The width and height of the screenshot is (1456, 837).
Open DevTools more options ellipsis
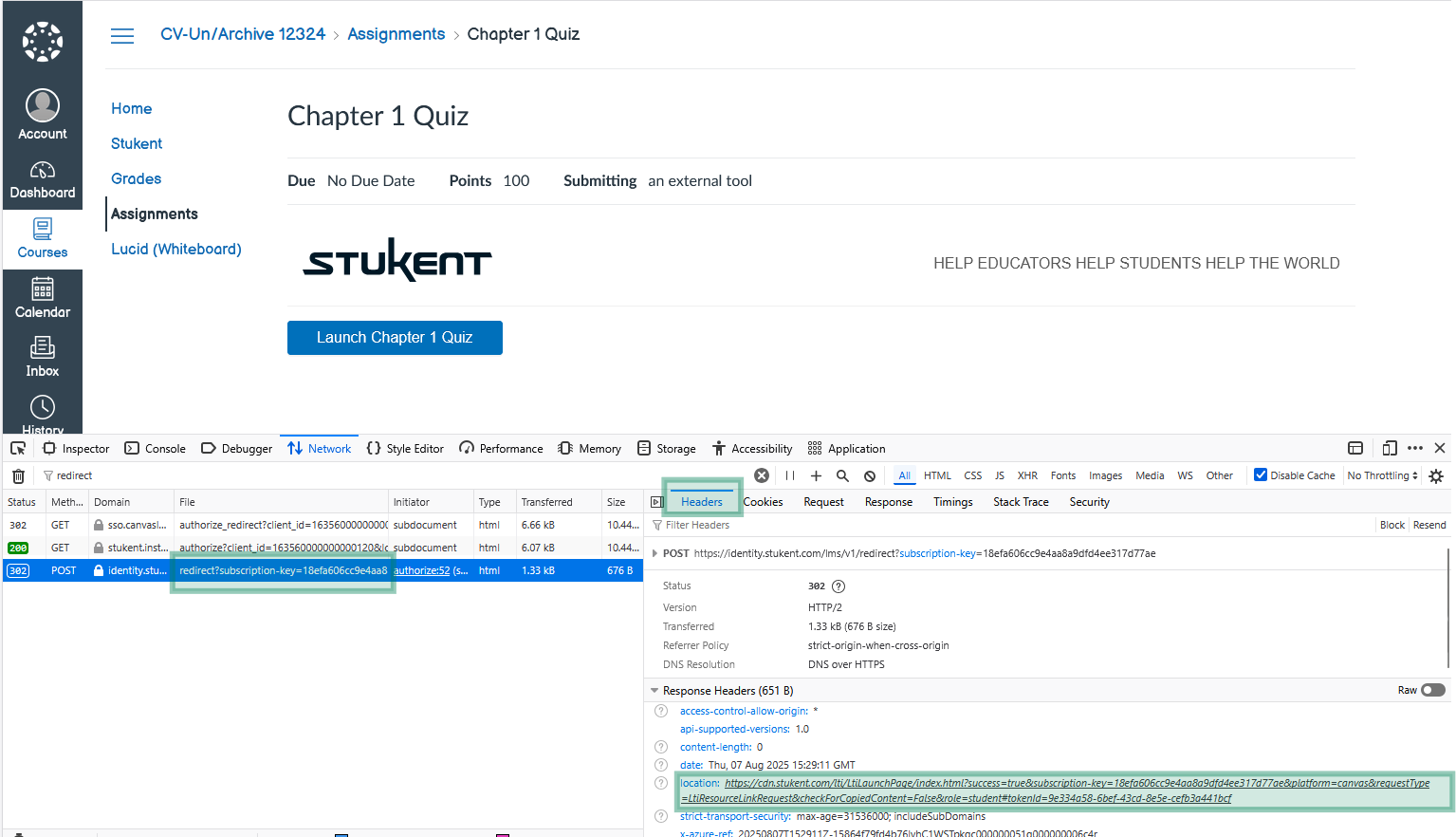pos(1415,448)
